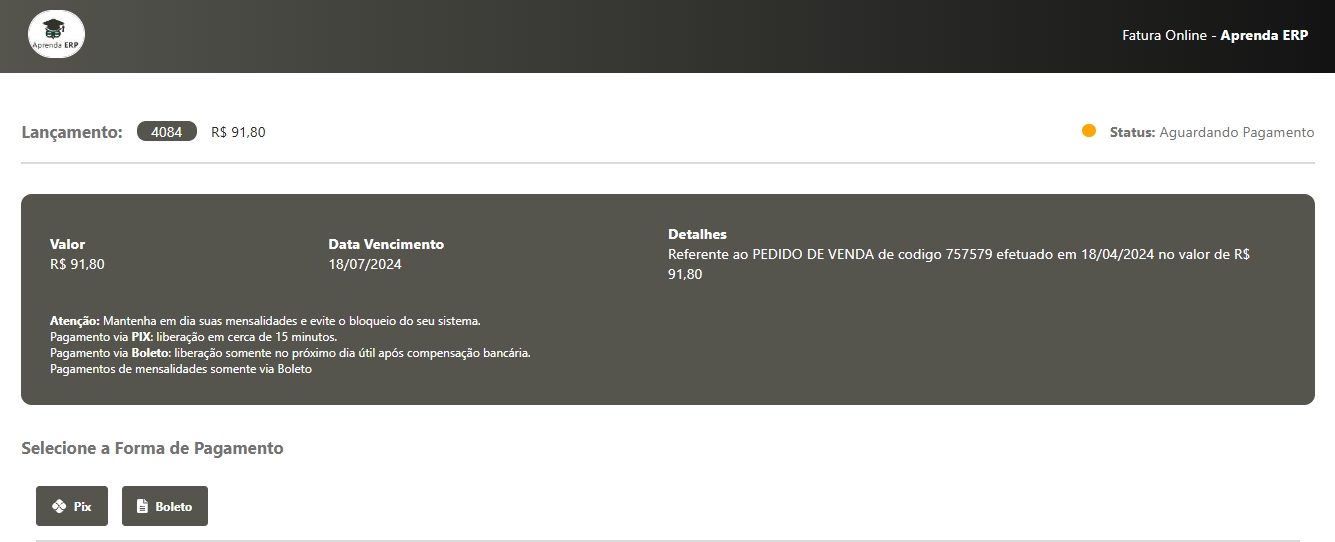The height and width of the screenshot is (542, 1335).
Task: Click the Data Vencimento label
Action: [x=386, y=244]
